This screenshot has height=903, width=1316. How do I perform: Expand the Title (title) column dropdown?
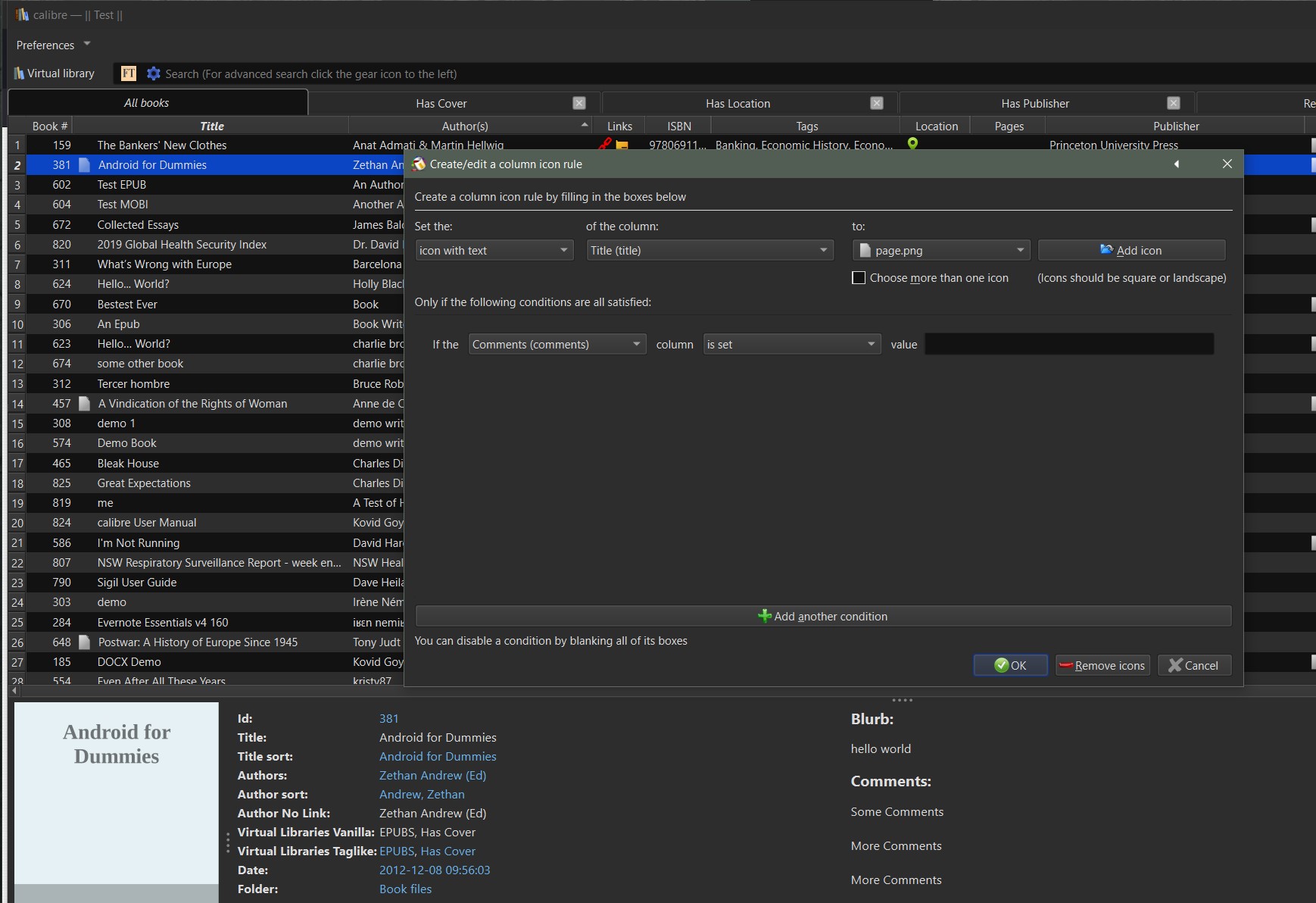click(x=709, y=250)
